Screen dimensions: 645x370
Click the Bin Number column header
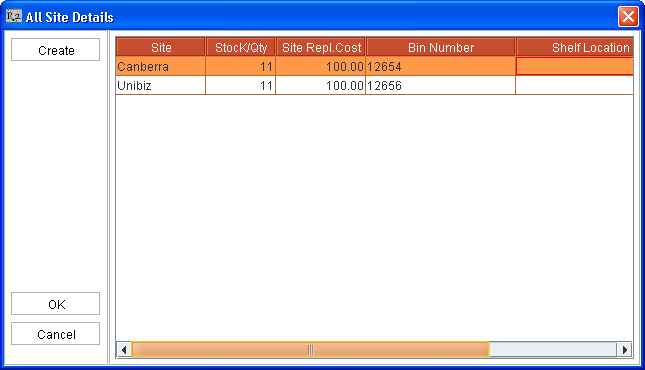tap(441, 47)
